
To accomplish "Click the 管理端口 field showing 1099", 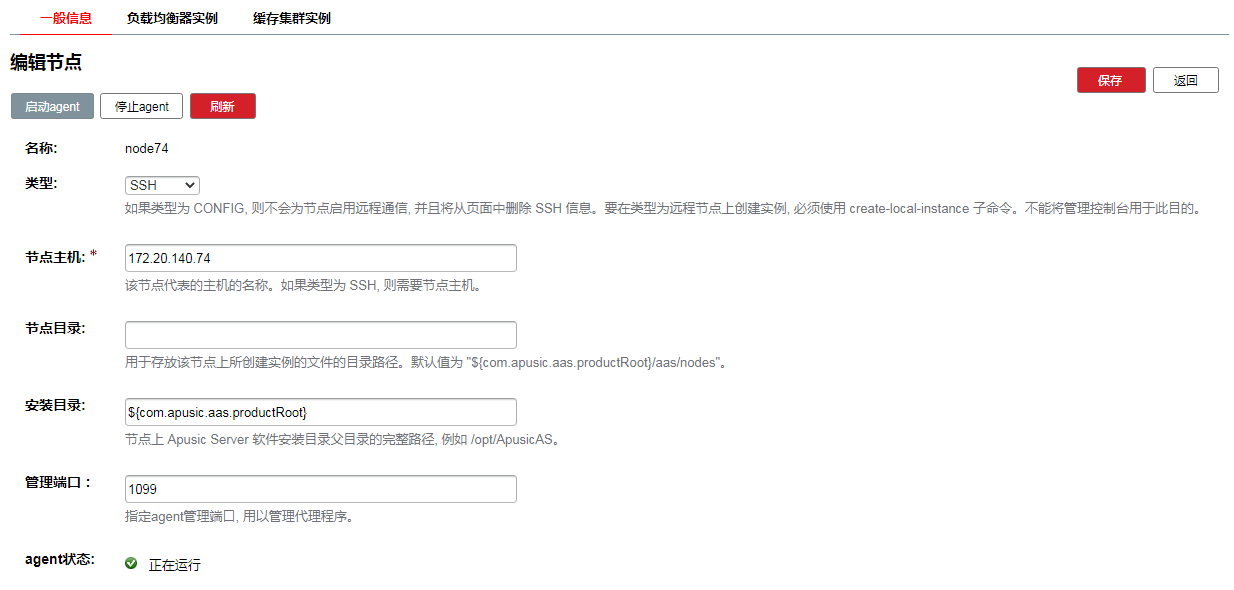I will [x=320, y=489].
